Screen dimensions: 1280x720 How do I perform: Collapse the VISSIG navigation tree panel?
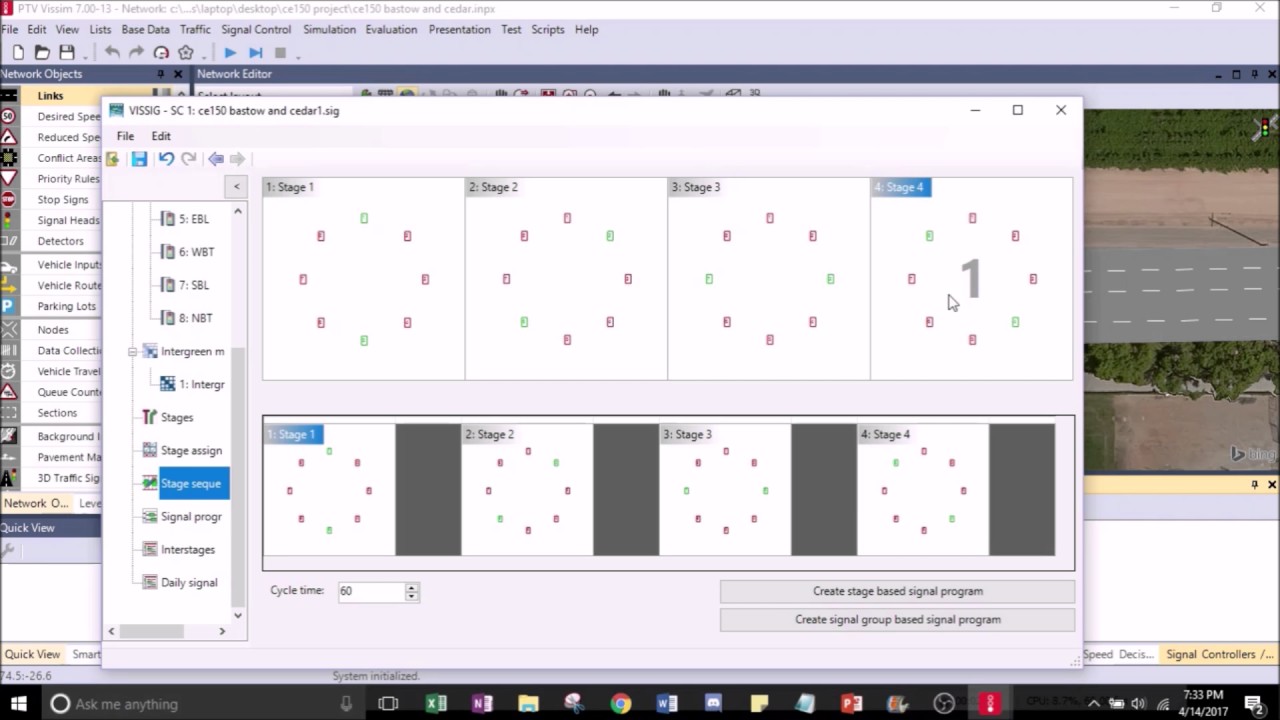(x=236, y=187)
